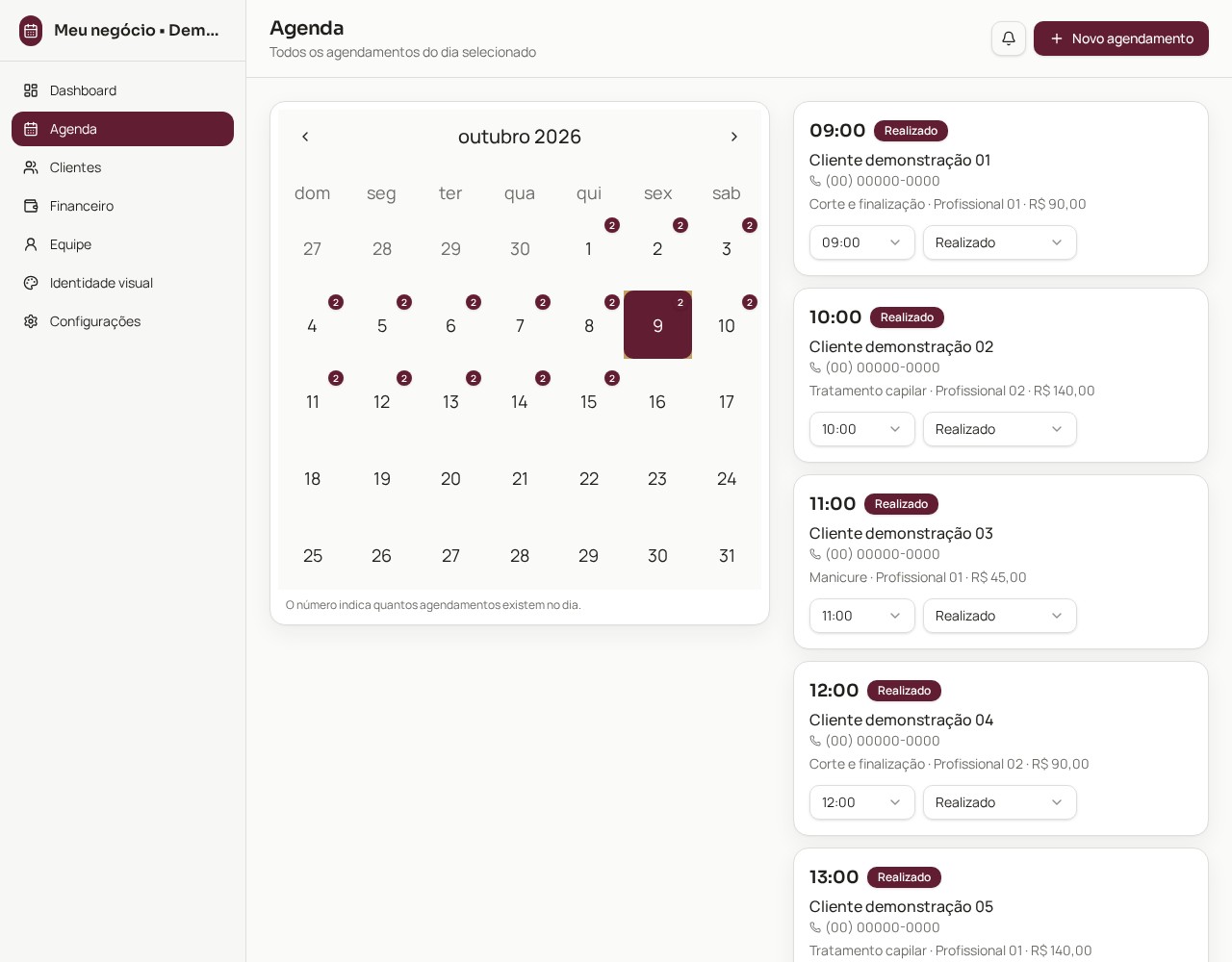Image resolution: width=1232 pixels, height=962 pixels.
Task: Open the Agenda sidebar item
Action: [122, 129]
